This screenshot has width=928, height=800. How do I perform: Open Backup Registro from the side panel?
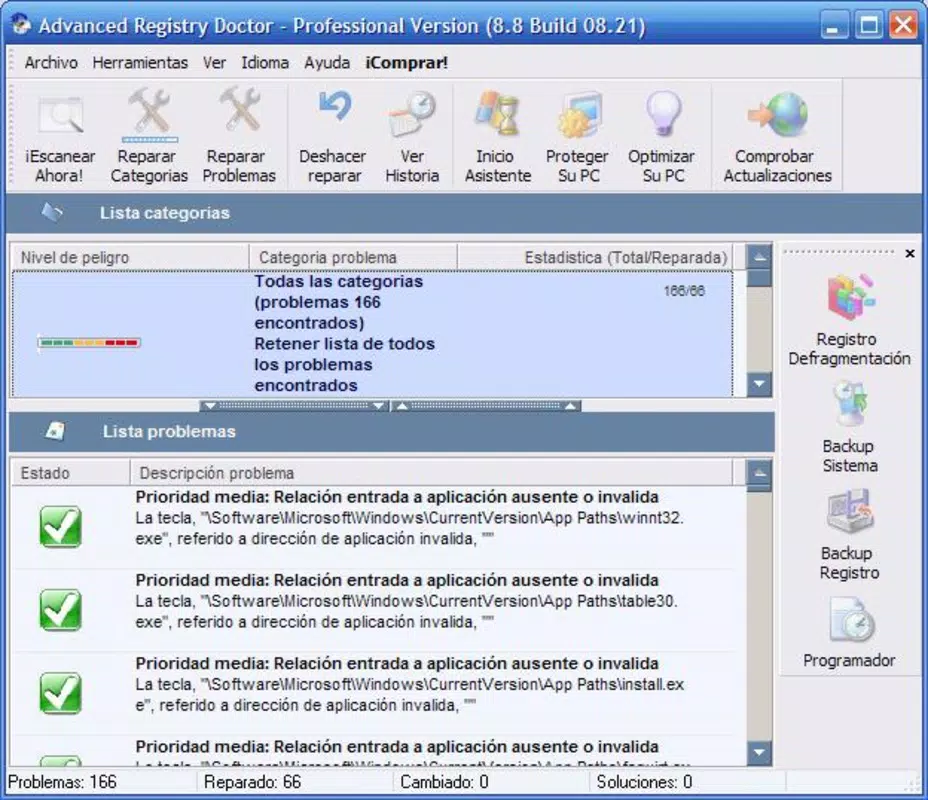click(x=849, y=535)
